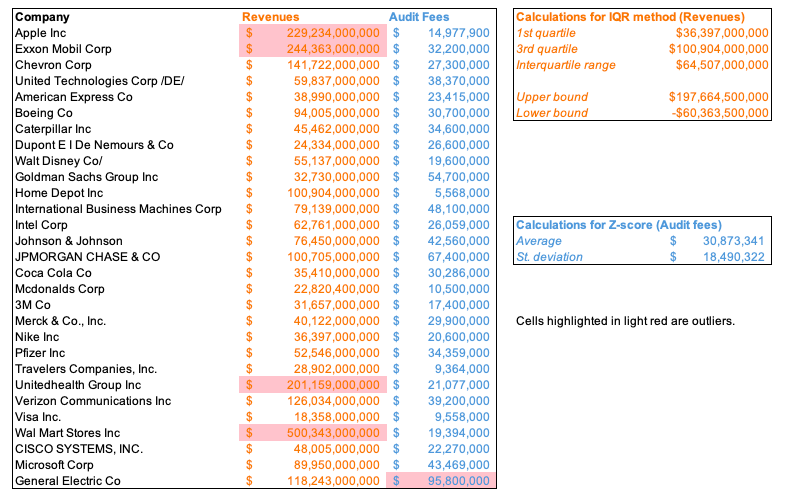Select Merck & Co., Inc. cell
Screen dimensions: 785x501
61,321
